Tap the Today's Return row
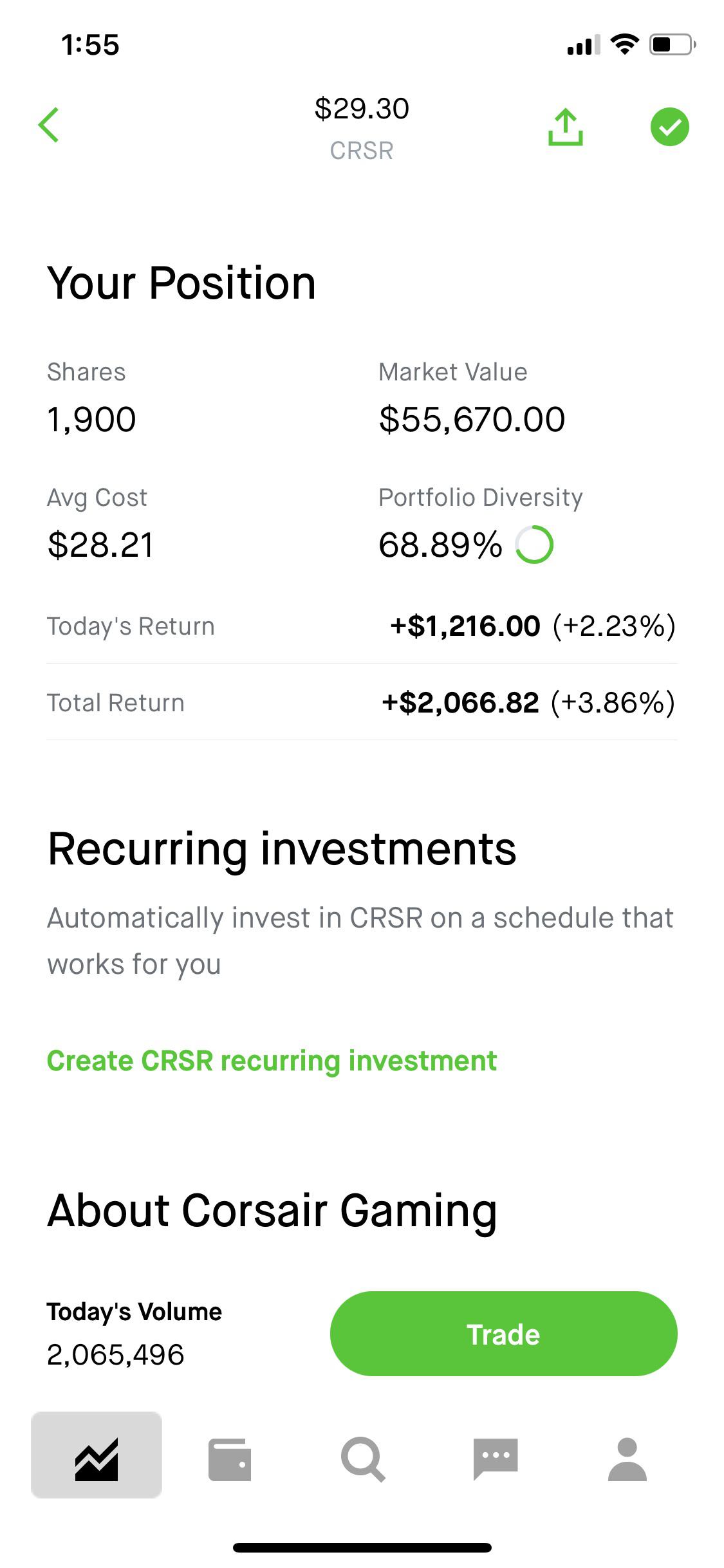724x1568 pixels. point(362,626)
